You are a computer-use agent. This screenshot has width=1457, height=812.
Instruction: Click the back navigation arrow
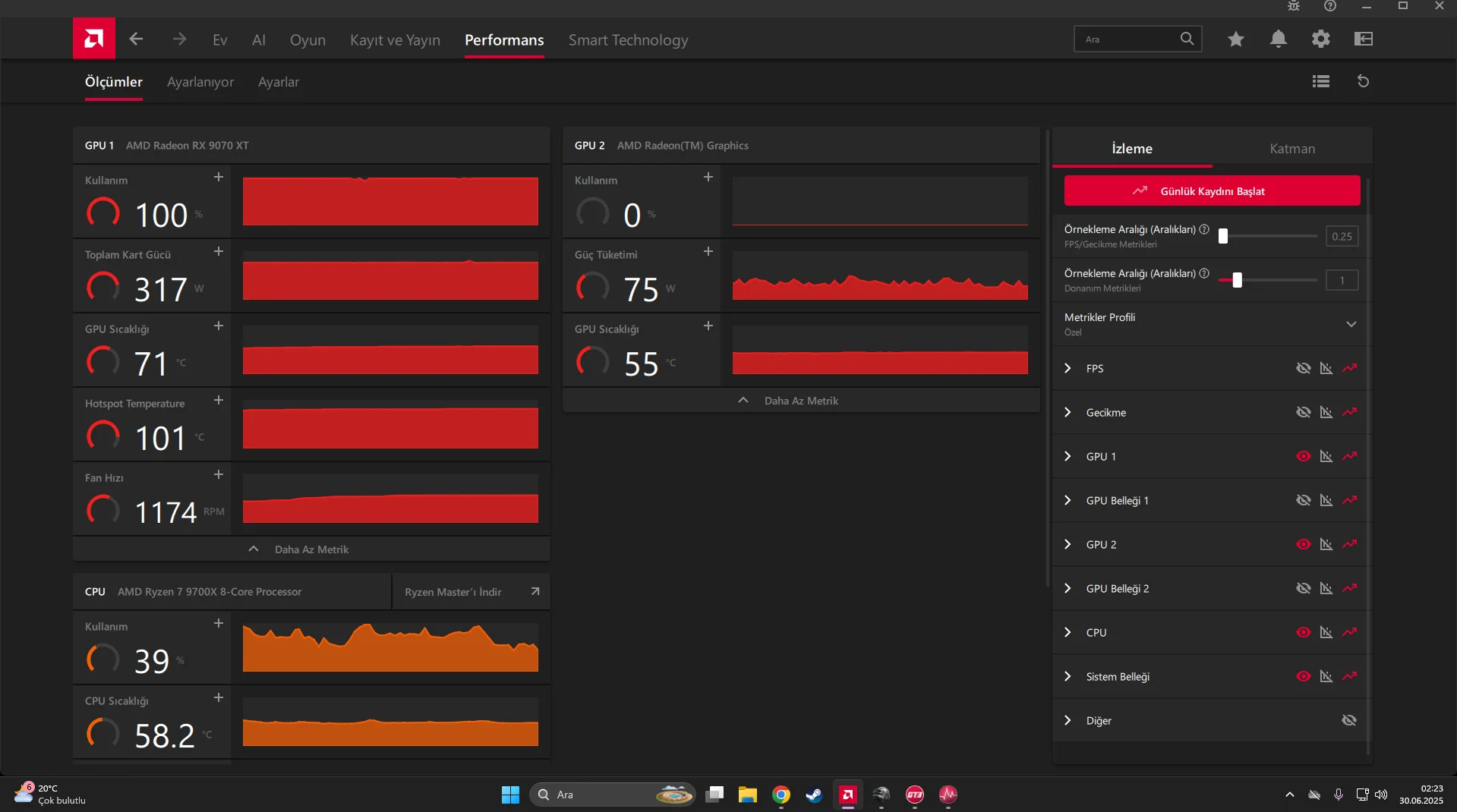[x=137, y=39]
